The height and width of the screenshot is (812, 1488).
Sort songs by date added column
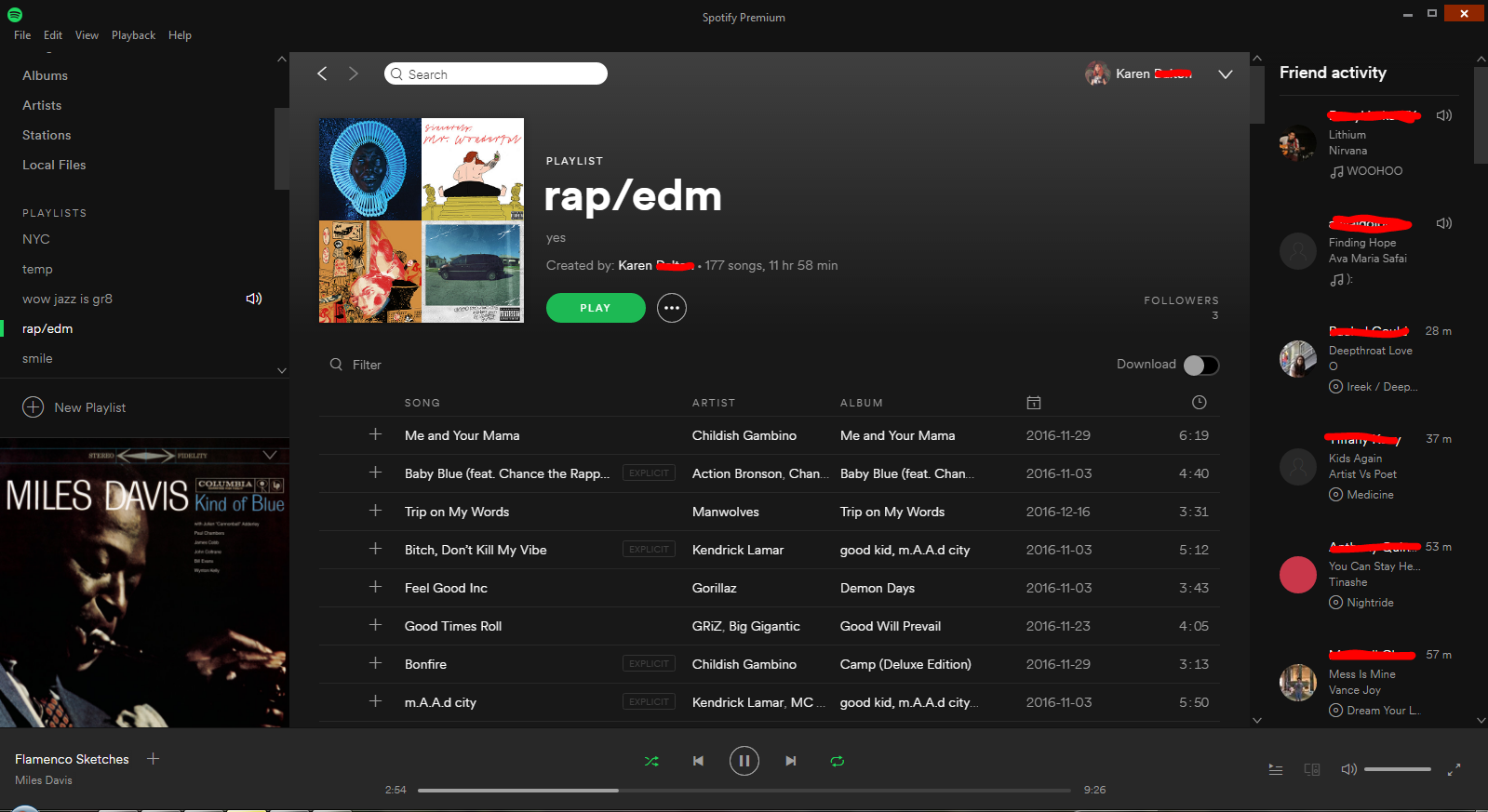coord(1033,403)
